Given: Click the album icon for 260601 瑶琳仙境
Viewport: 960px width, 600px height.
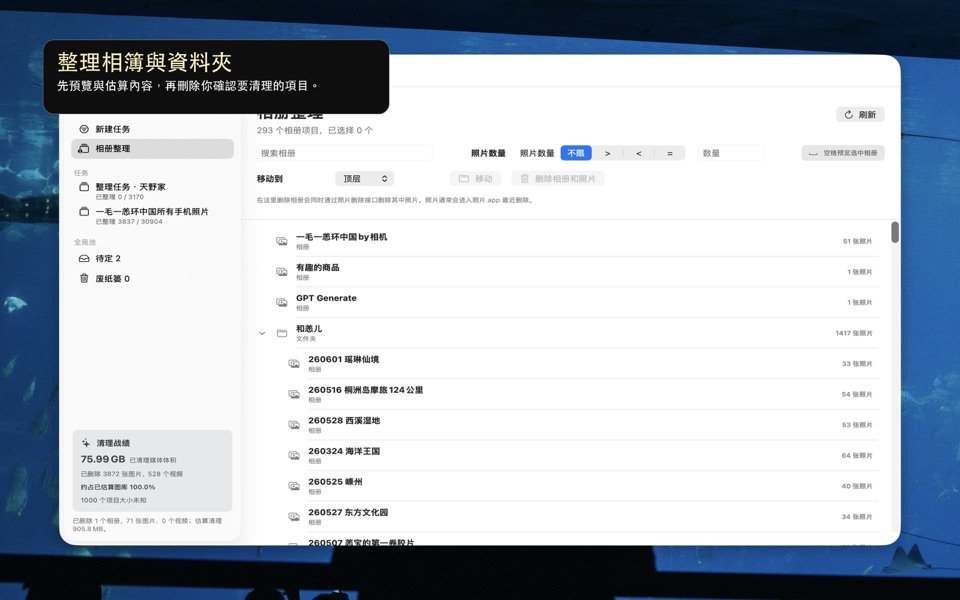Looking at the screenshot, I should [x=294, y=364].
